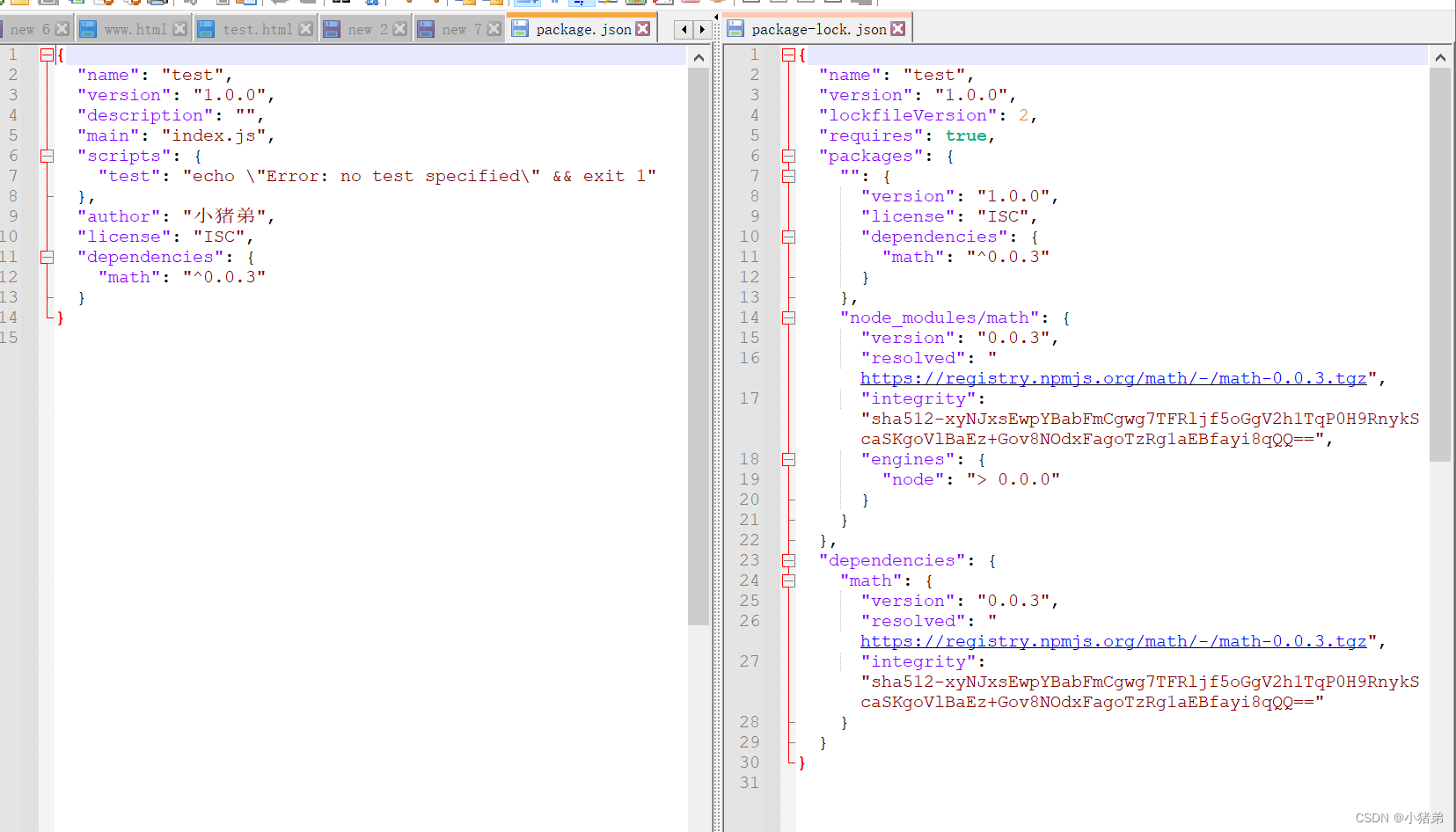Select the package-lock.json tab in the right view
The image size is (1456, 832).
817,29
